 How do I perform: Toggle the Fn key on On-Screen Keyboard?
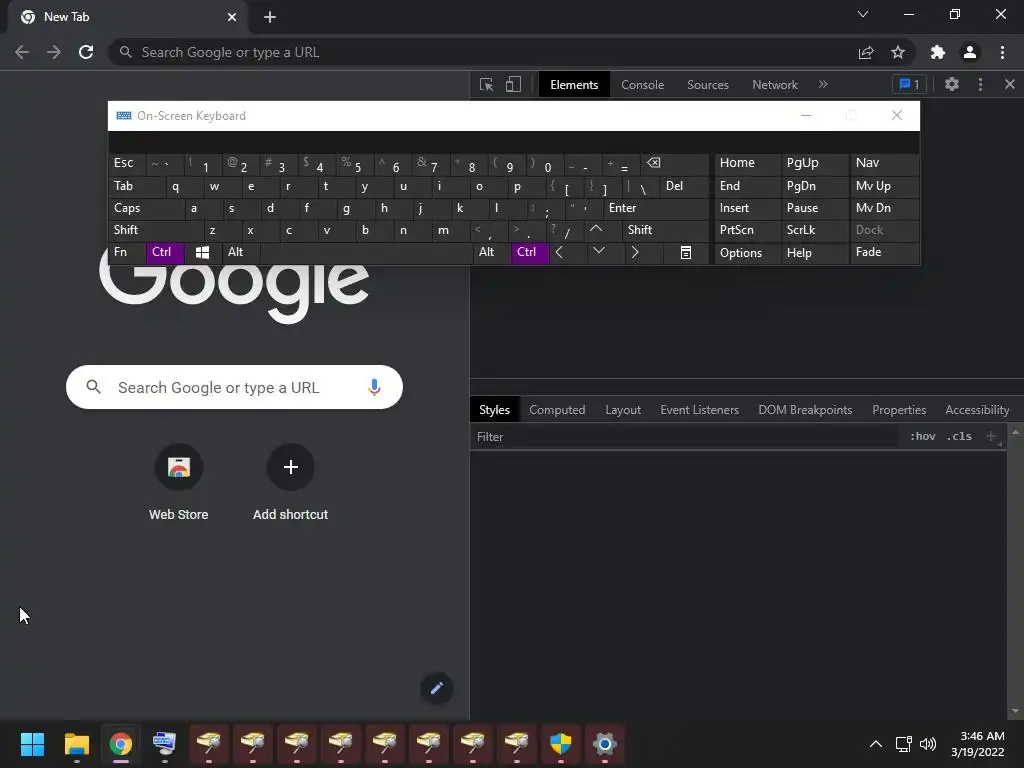(127, 252)
